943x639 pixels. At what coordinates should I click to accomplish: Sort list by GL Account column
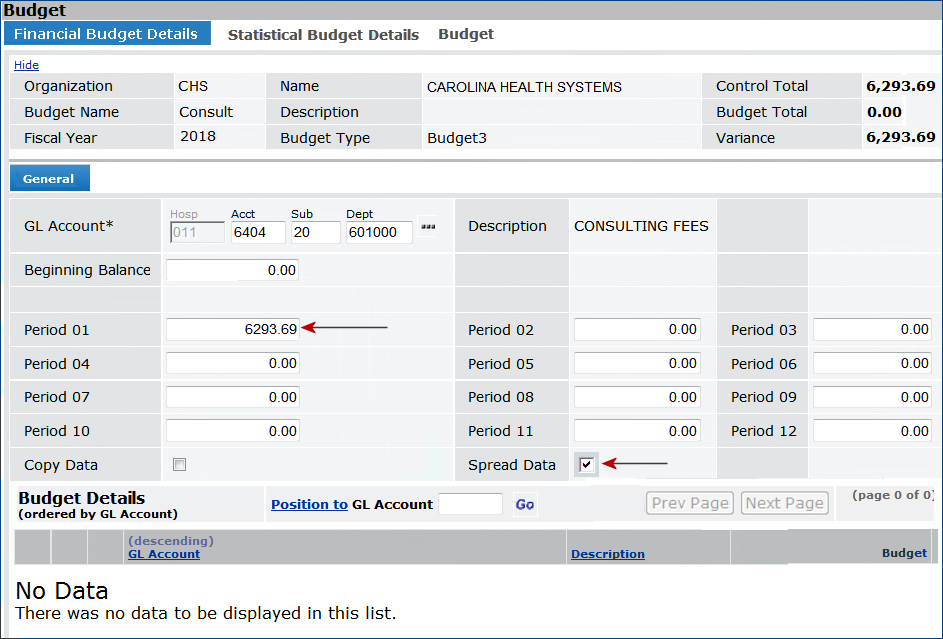164,554
